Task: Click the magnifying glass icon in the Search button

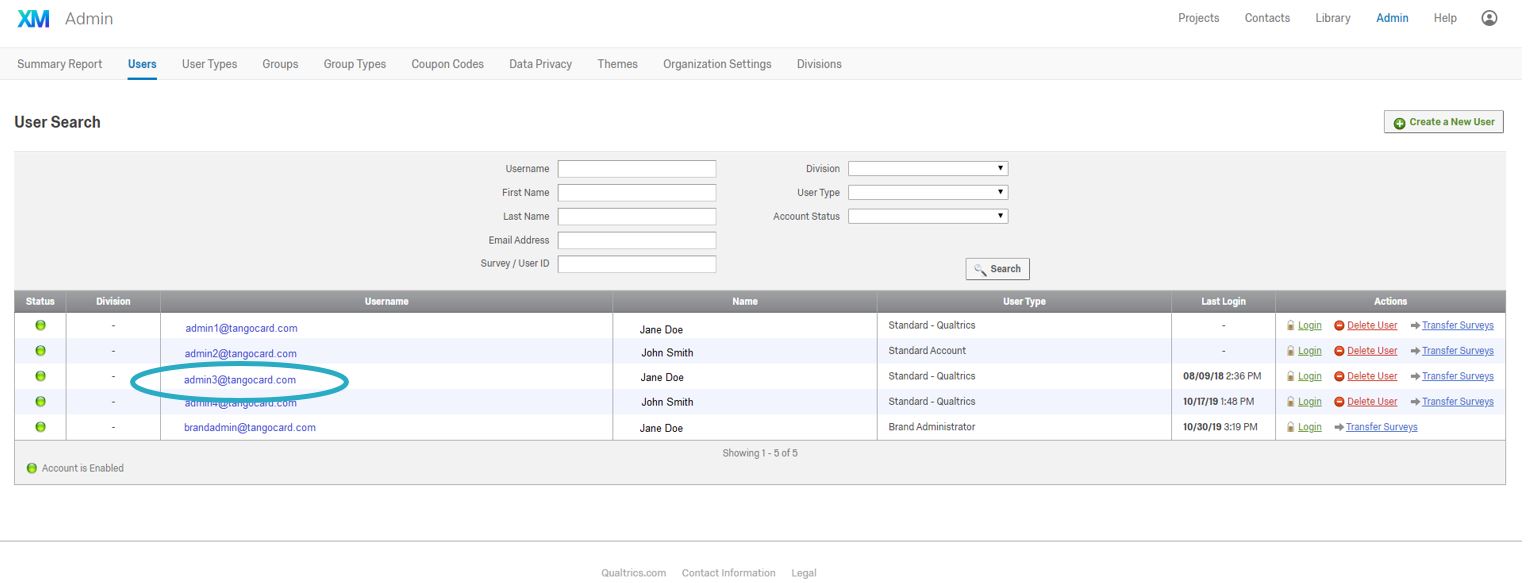Action: point(981,268)
